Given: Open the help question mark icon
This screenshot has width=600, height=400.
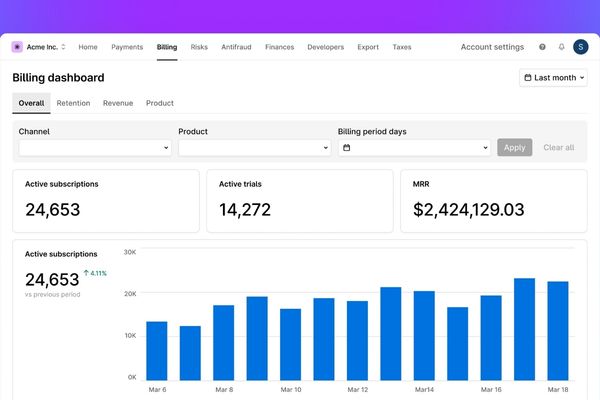Looking at the screenshot, I should click(542, 47).
